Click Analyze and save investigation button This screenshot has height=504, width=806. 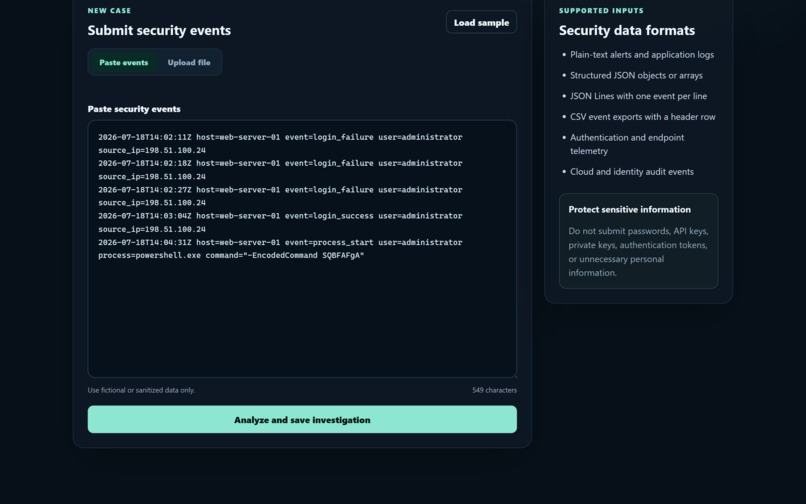[x=302, y=420]
